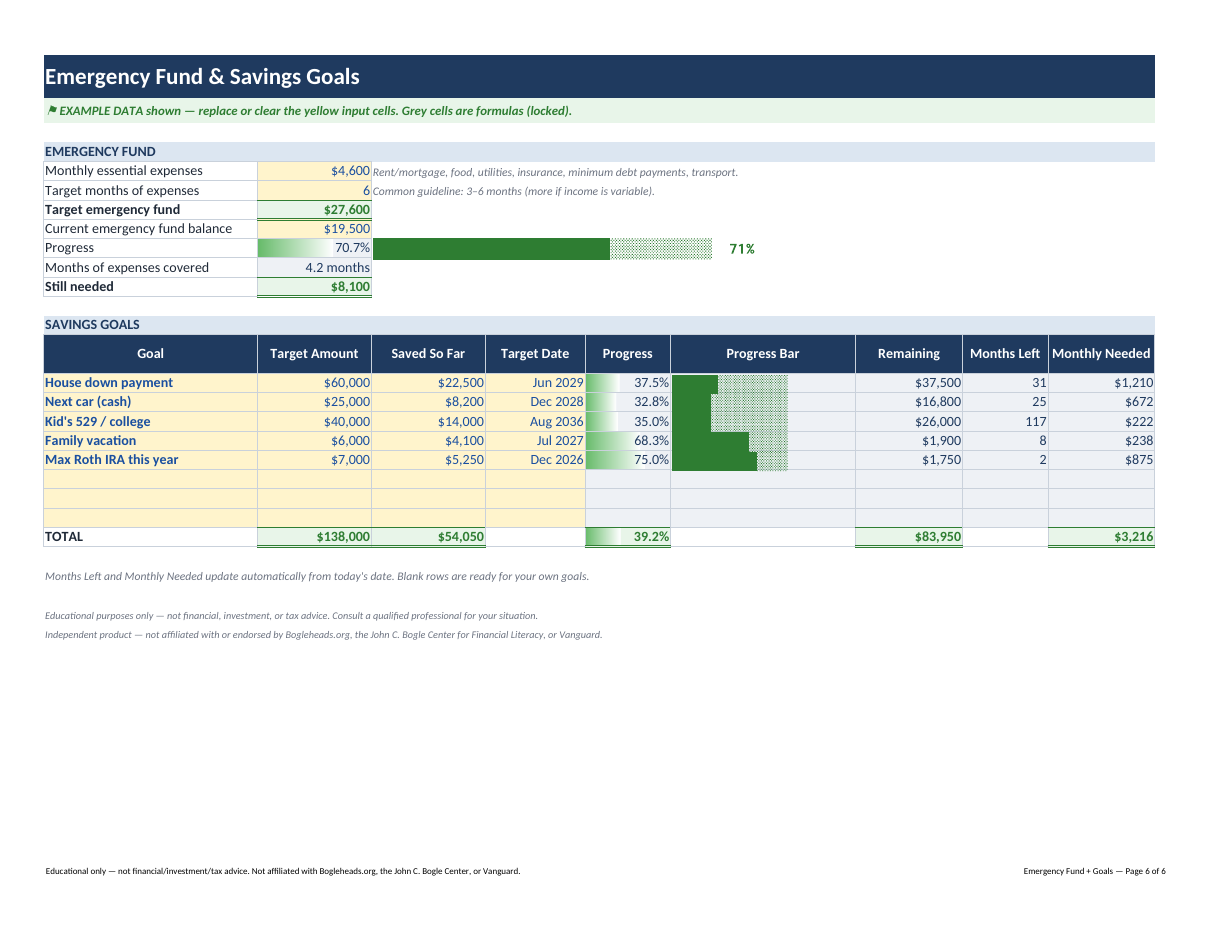Screen dimensions: 1210x935
Task: Click the Months Left column header
Action: 1005,353
